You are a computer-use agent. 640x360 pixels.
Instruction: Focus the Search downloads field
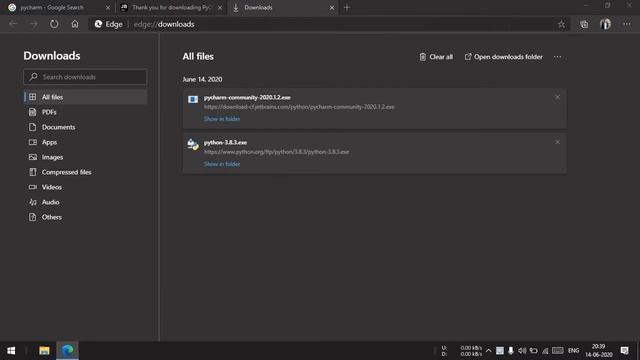click(x=85, y=77)
